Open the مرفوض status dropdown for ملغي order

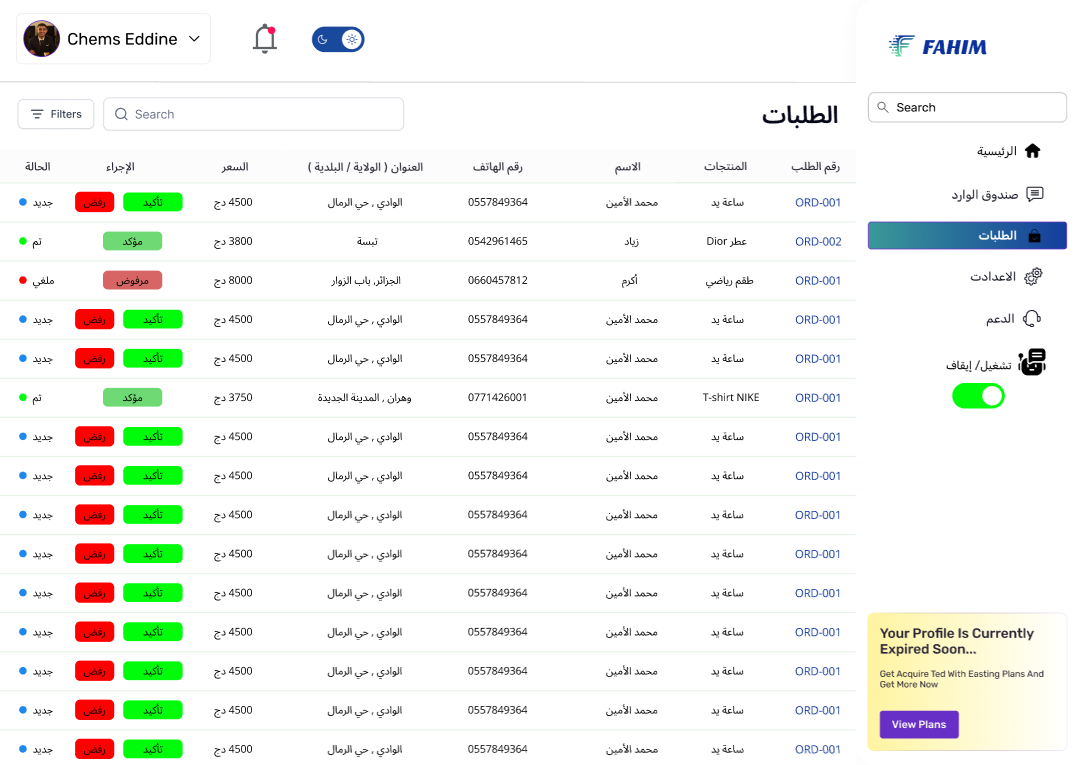[132, 280]
